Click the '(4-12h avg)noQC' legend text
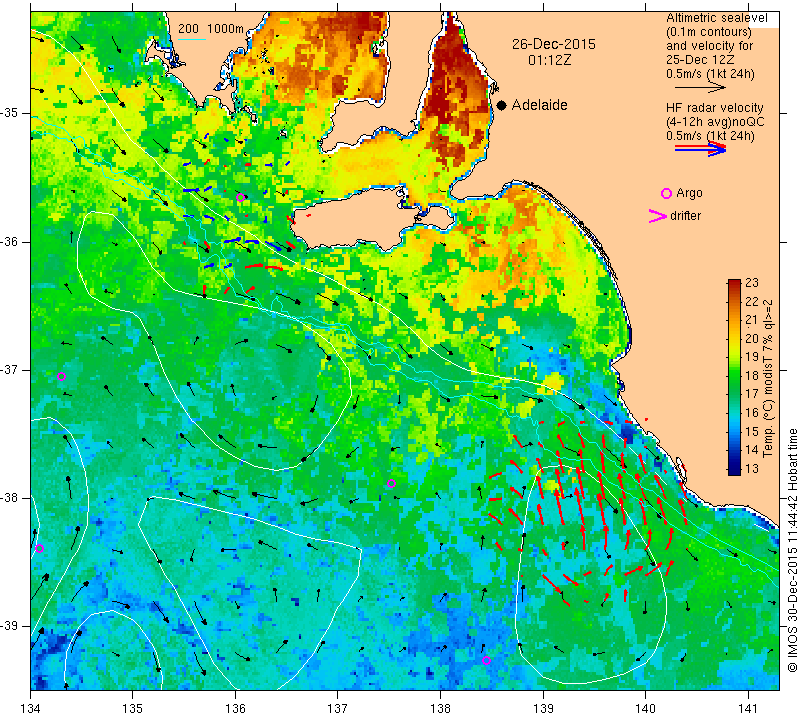800x720 pixels. (x=715, y=122)
